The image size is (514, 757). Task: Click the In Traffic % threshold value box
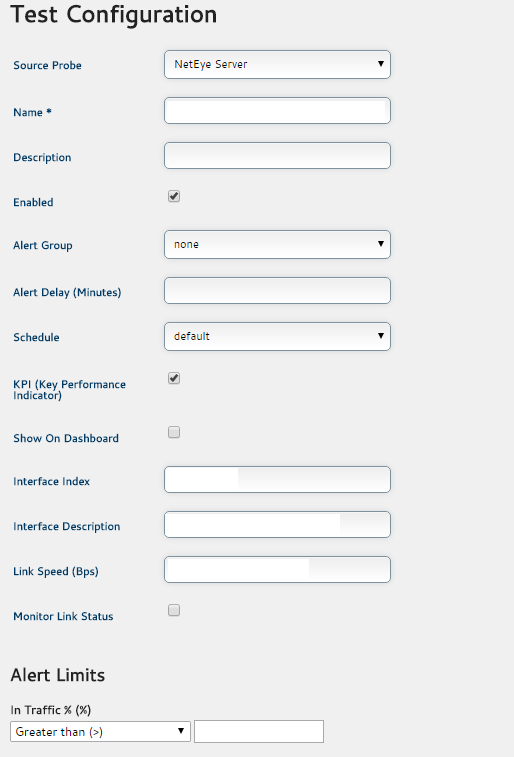coord(259,731)
